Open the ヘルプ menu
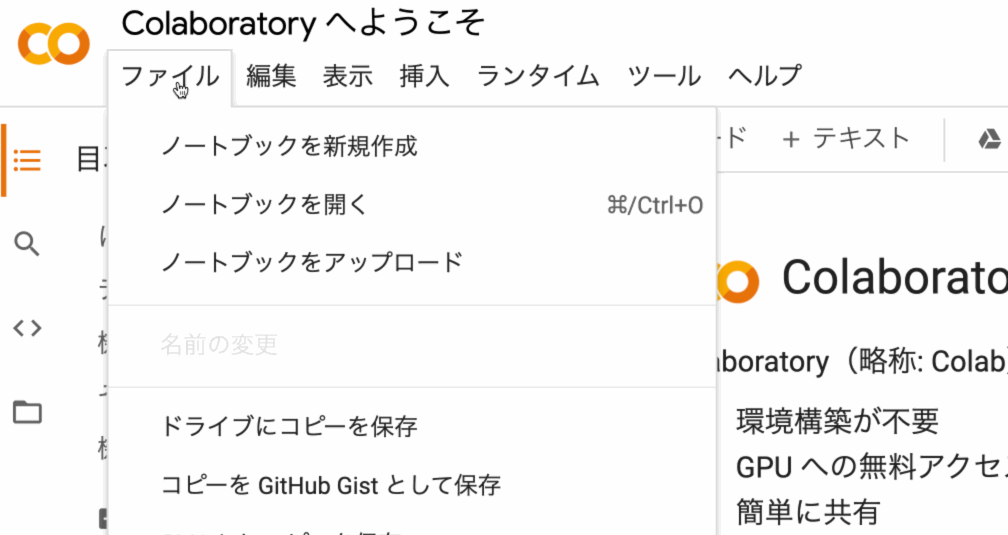 (x=764, y=76)
